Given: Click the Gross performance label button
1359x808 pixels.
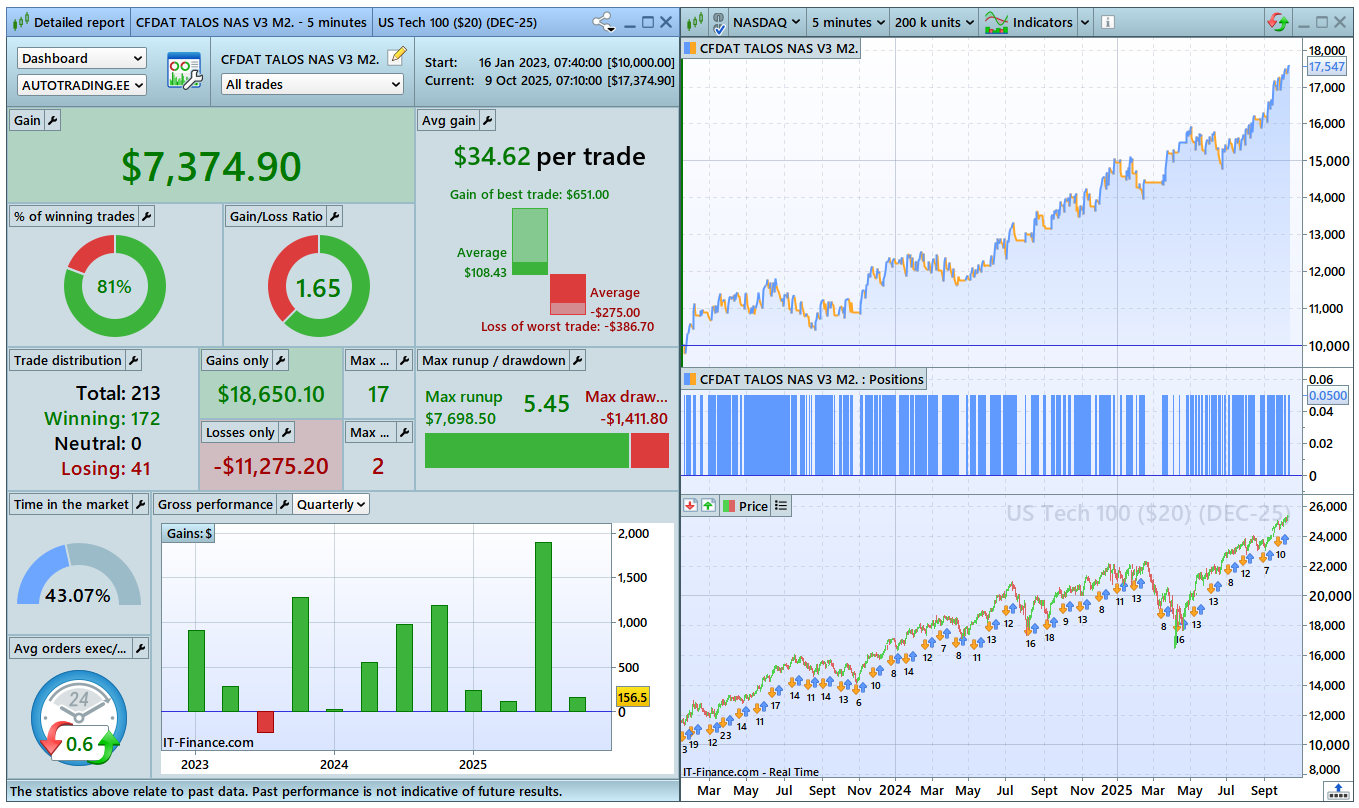Looking at the screenshot, I should pyautogui.click(x=215, y=505).
